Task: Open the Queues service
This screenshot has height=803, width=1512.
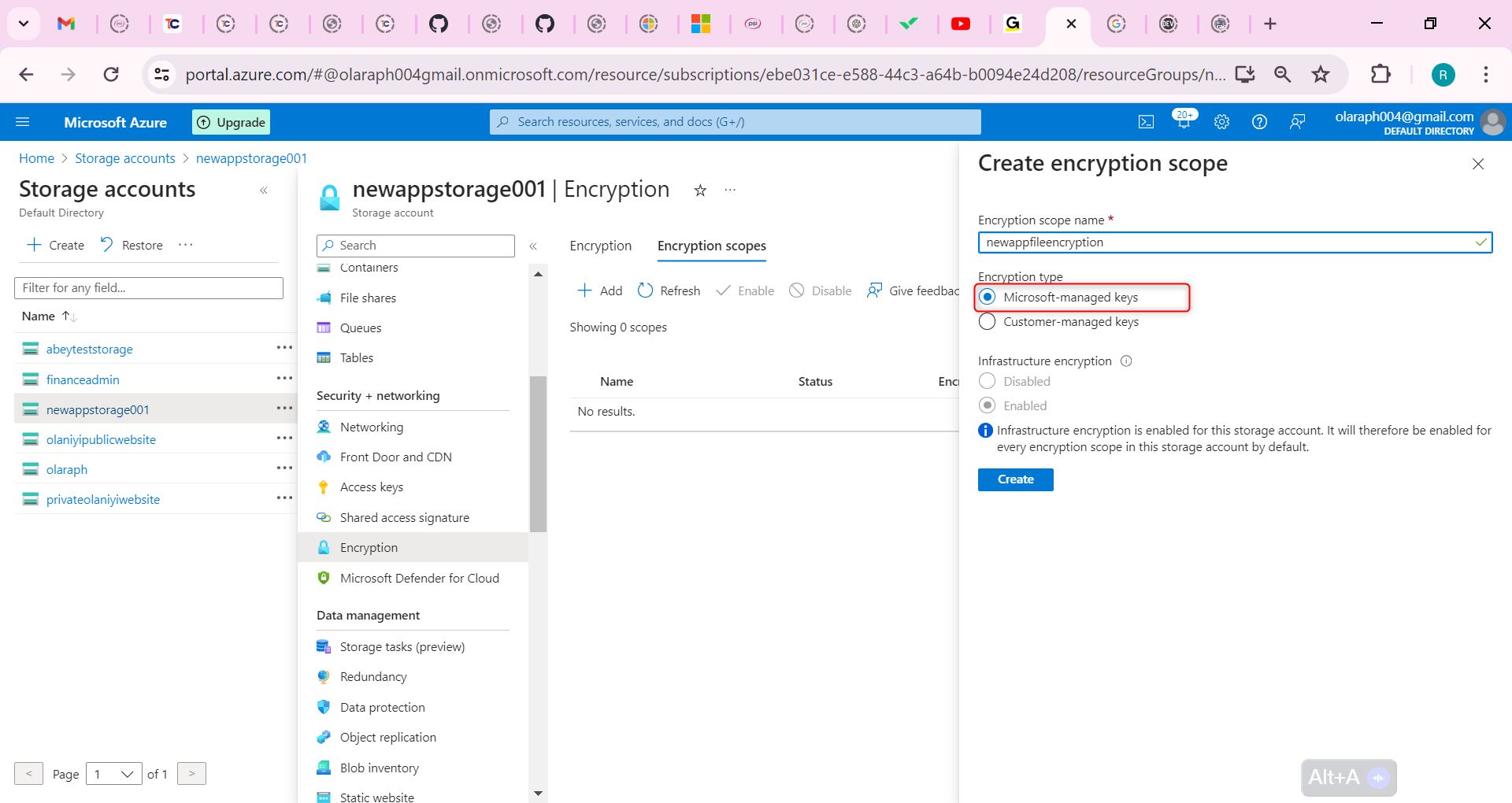Action: pyautogui.click(x=361, y=327)
